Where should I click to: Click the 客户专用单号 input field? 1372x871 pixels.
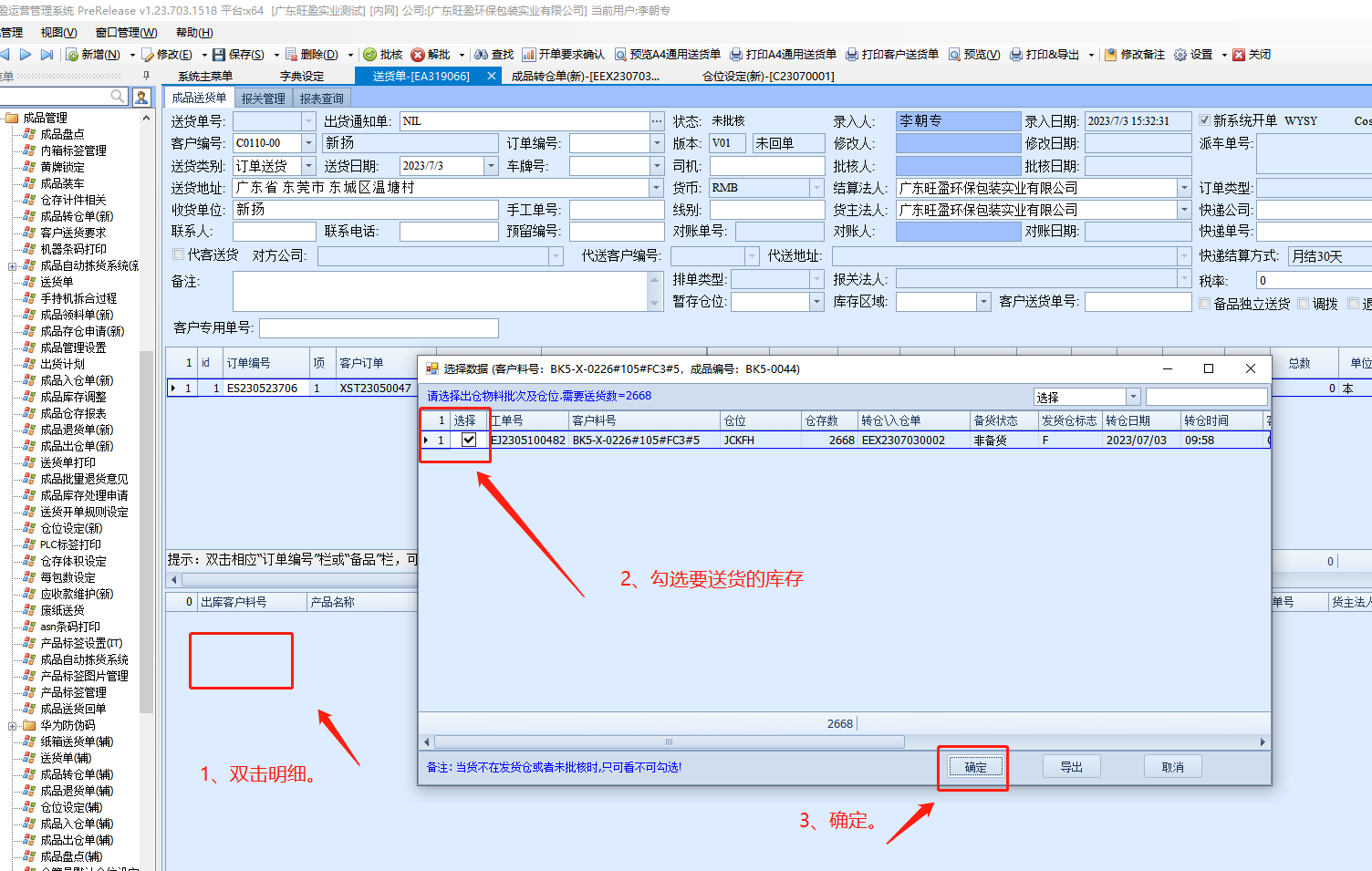[379, 327]
